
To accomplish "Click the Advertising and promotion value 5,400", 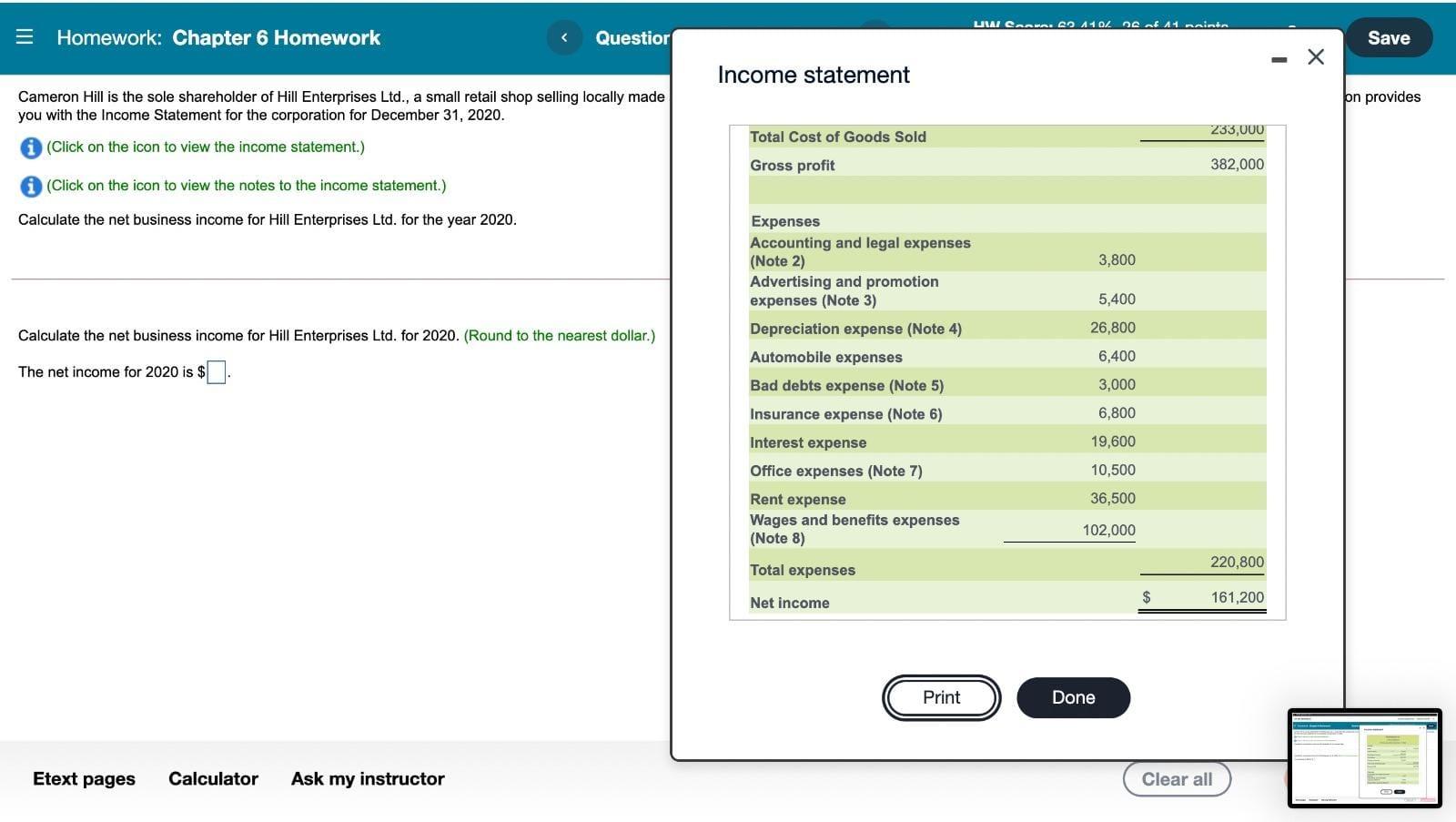I will point(1117,299).
